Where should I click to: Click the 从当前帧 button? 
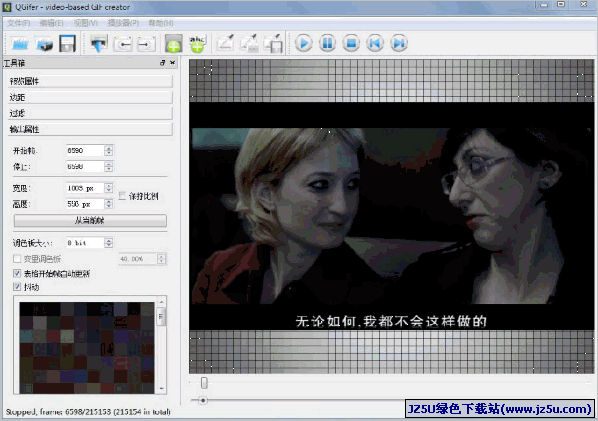(x=90, y=220)
